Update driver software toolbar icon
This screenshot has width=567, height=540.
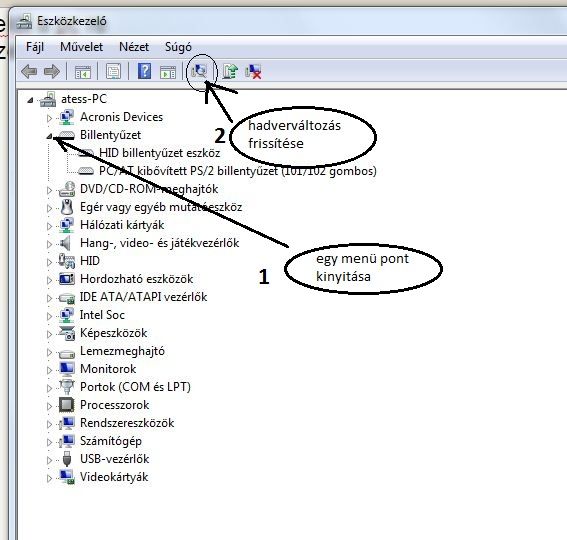coord(230,71)
